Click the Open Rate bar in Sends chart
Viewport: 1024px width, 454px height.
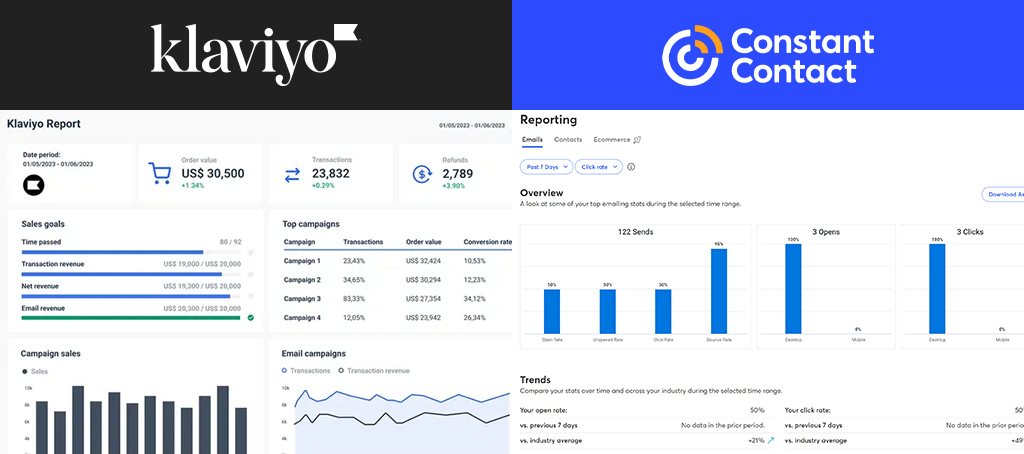click(x=551, y=312)
